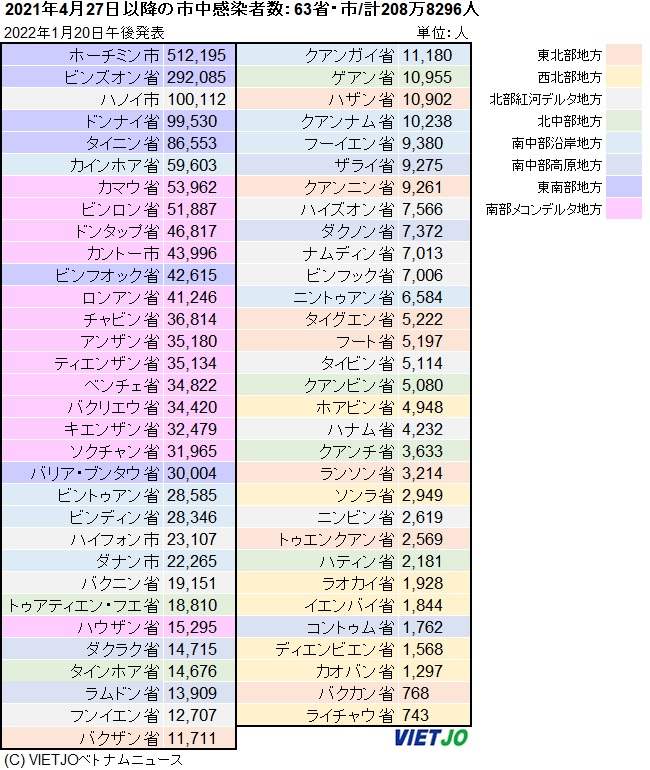650x770 pixels.
Task: Click the ランソン省 row name
Action: (x=357, y=473)
